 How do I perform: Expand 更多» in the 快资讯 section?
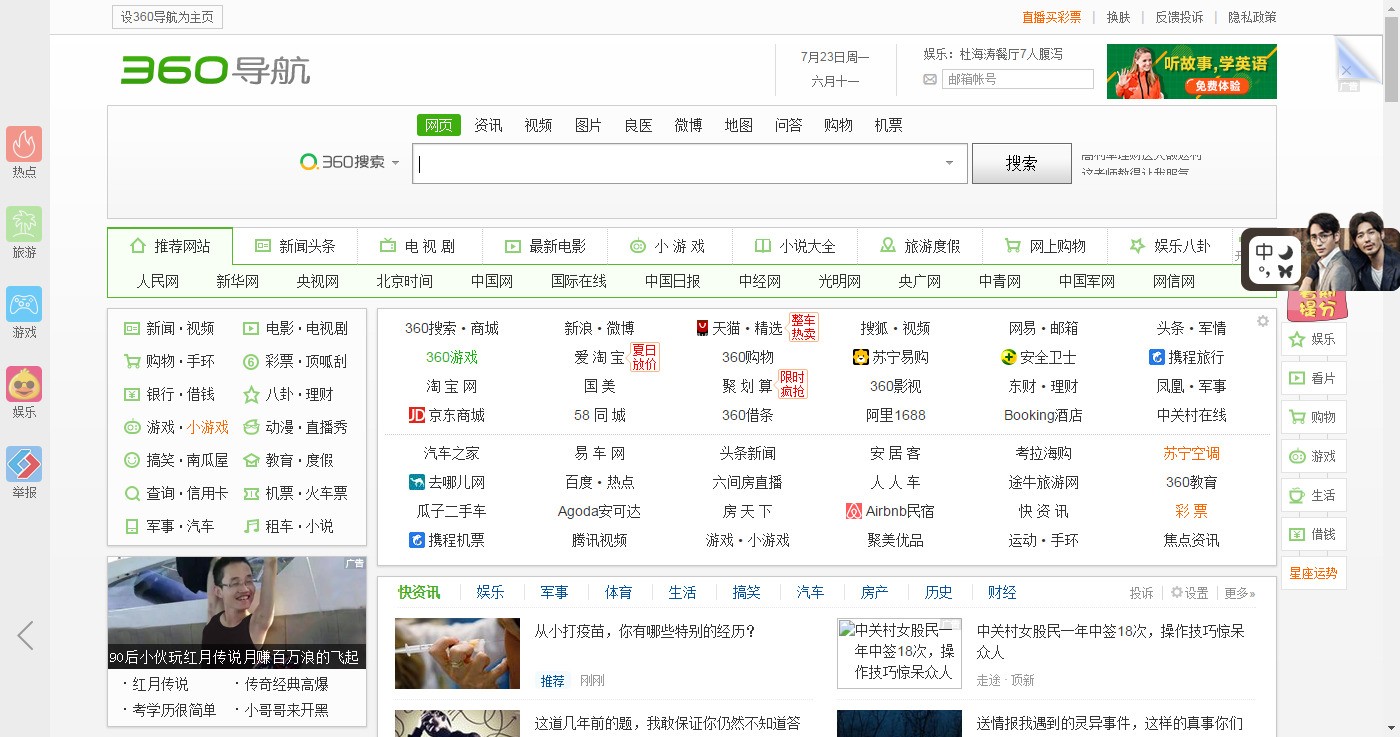pos(1237,592)
